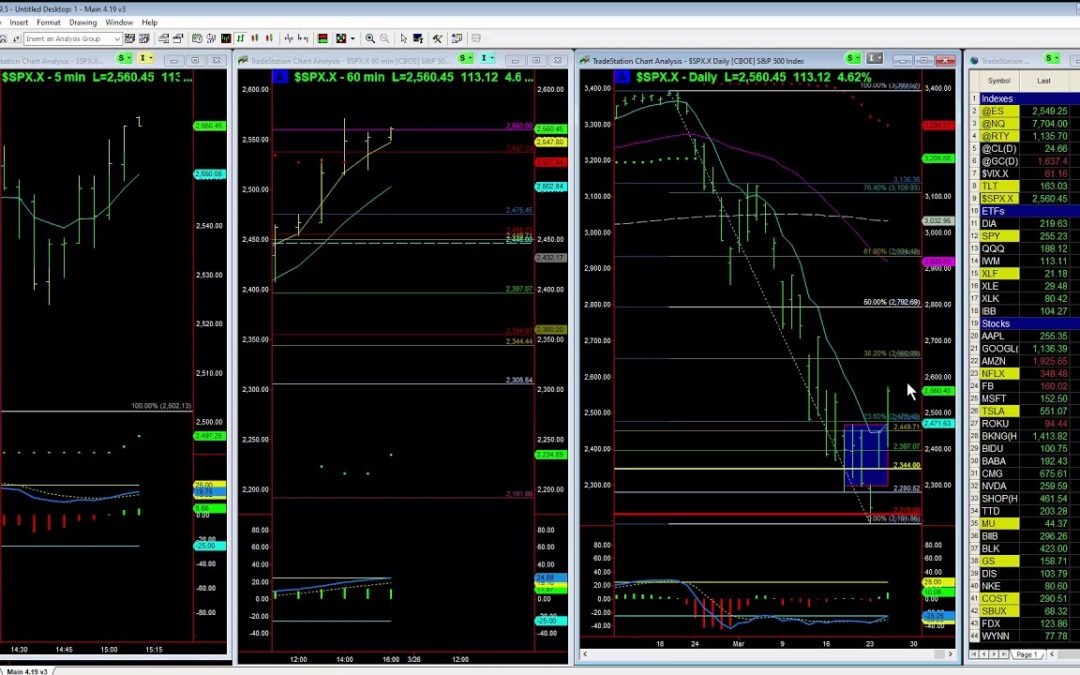Click the red-green market depth toolbar icon
1080x675 pixels.
(322, 39)
